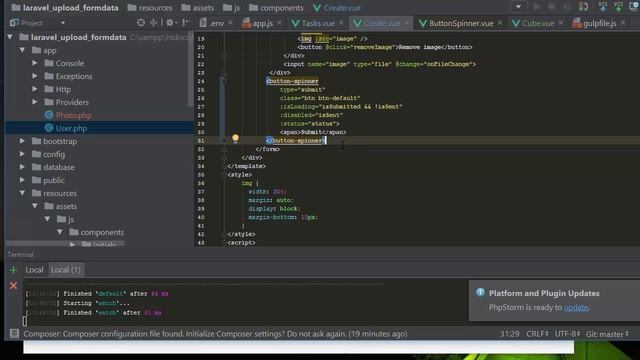Click the VCS update project icon
Viewport: 640px width, 360px height.
[603, 7]
